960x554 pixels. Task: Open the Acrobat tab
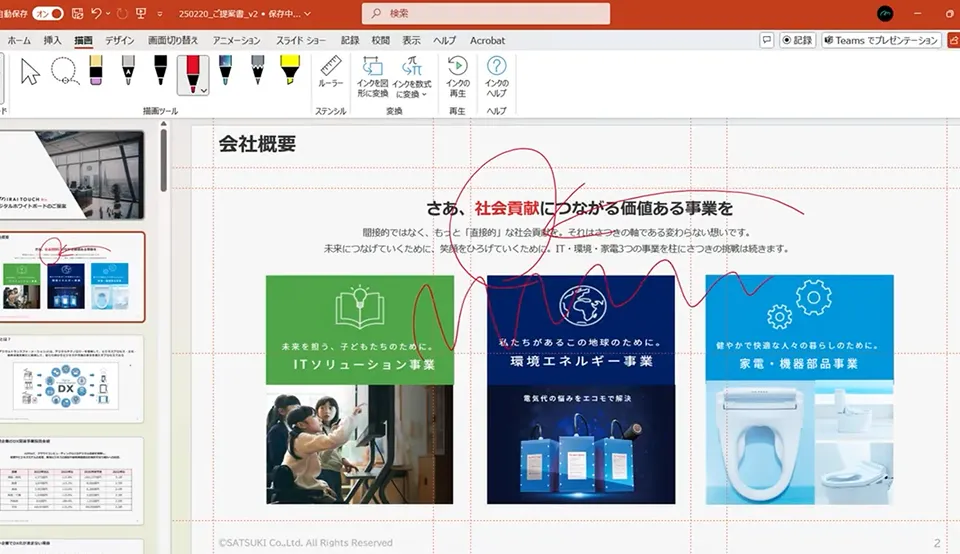pos(487,40)
